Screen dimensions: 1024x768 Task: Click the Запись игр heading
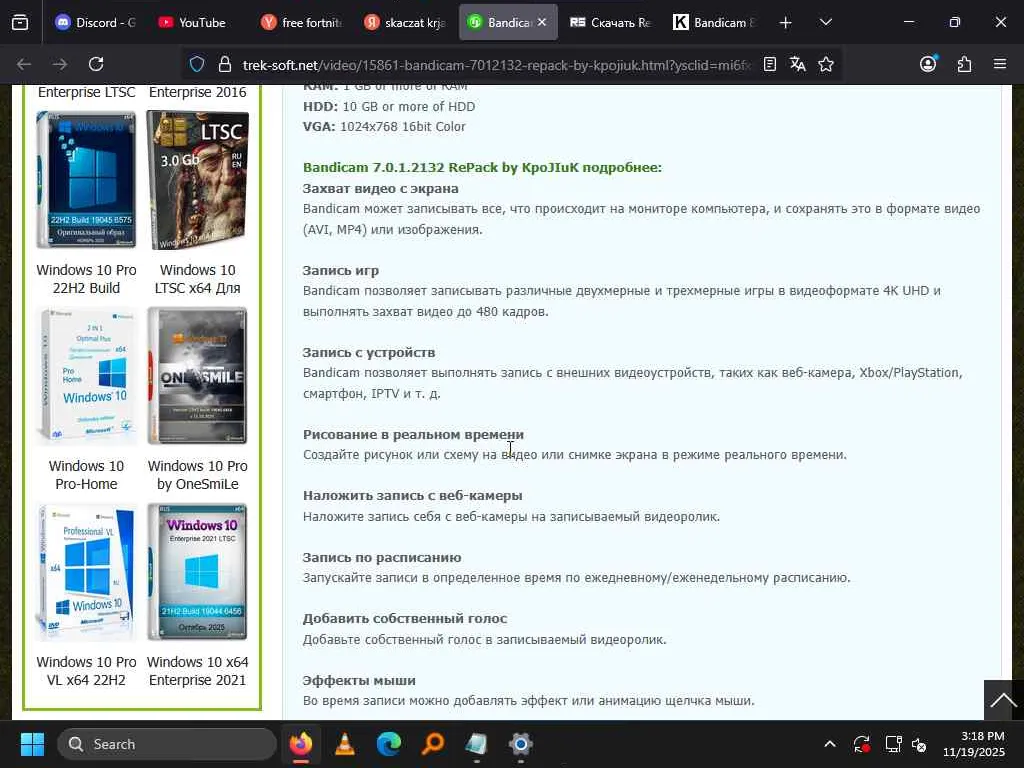pyautogui.click(x=340, y=270)
